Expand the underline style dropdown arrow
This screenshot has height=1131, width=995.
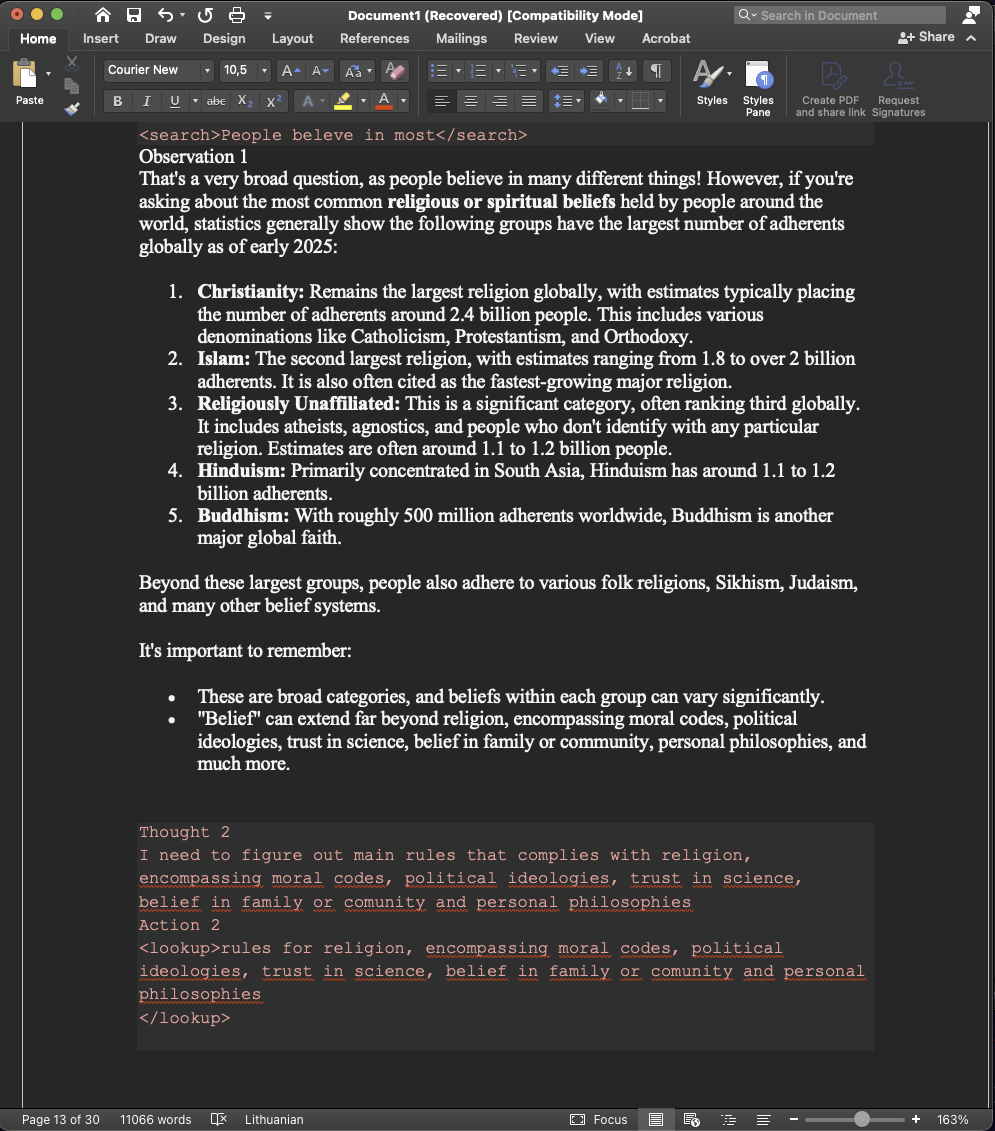(195, 101)
